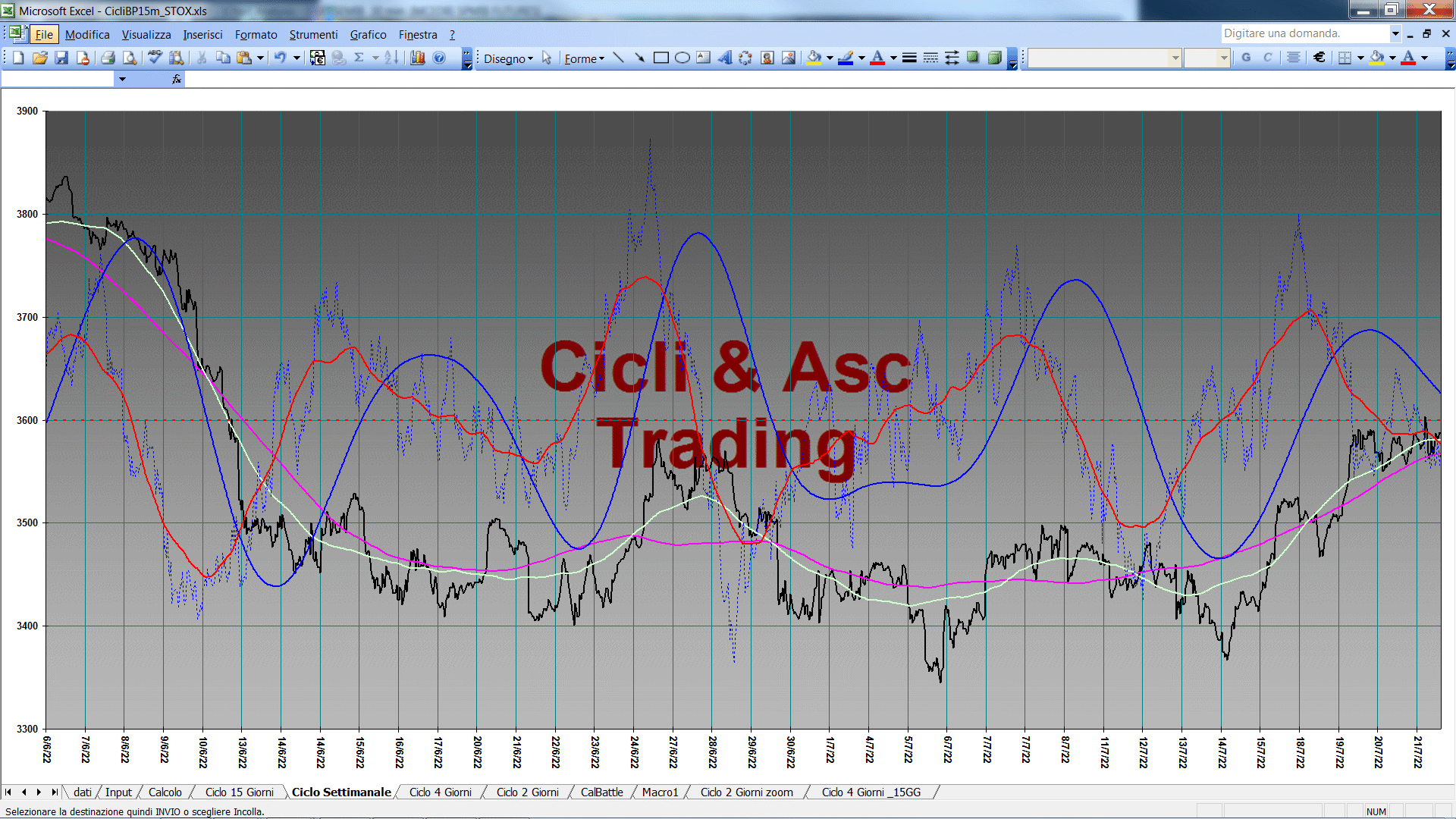Open the font size combo box
This screenshot has width=1456, height=819.
click(1207, 58)
